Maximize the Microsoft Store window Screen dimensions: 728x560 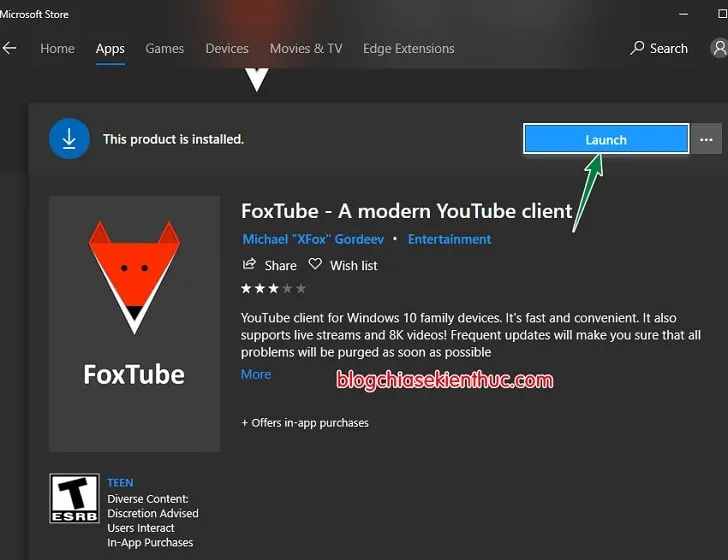pos(722,14)
